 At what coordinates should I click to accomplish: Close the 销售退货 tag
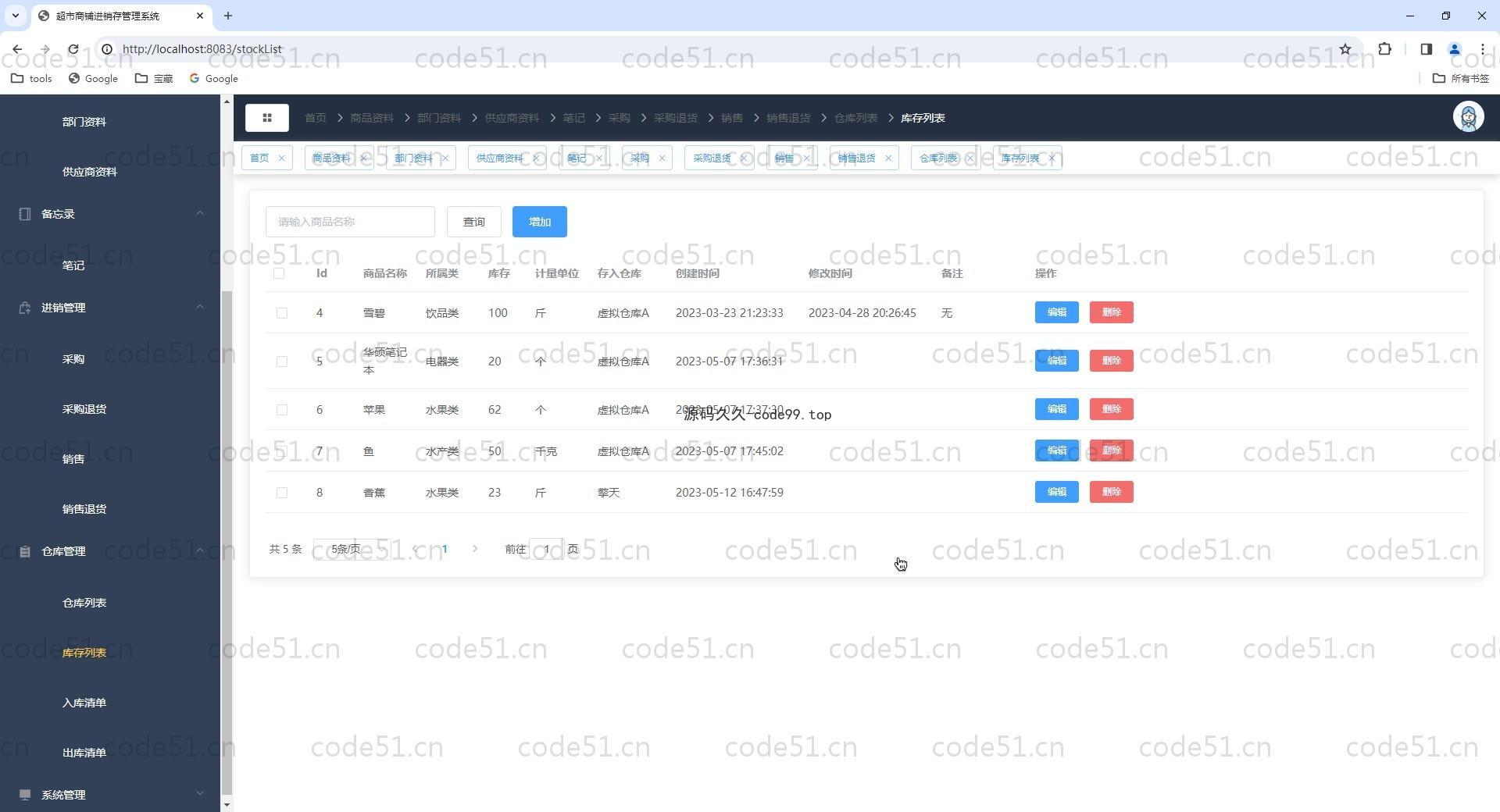888,158
